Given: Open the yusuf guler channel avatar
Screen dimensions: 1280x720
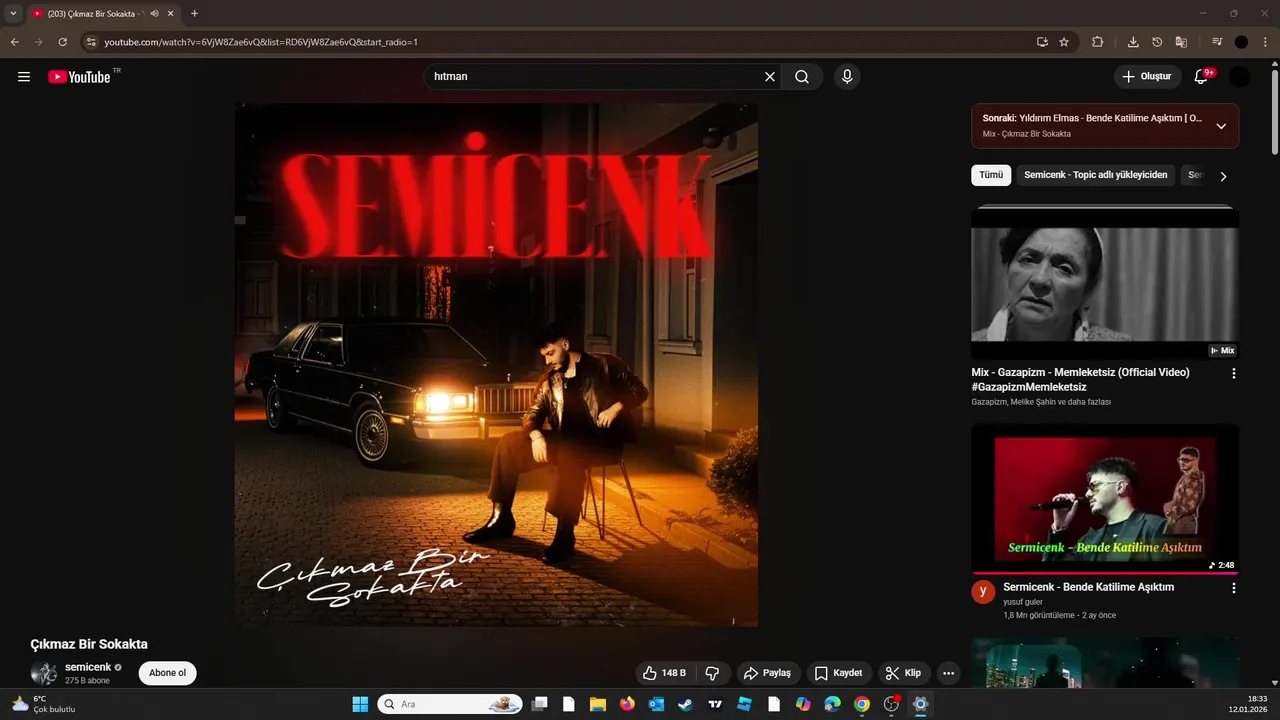Looking at the screenshot, I should tap(983, 591).
